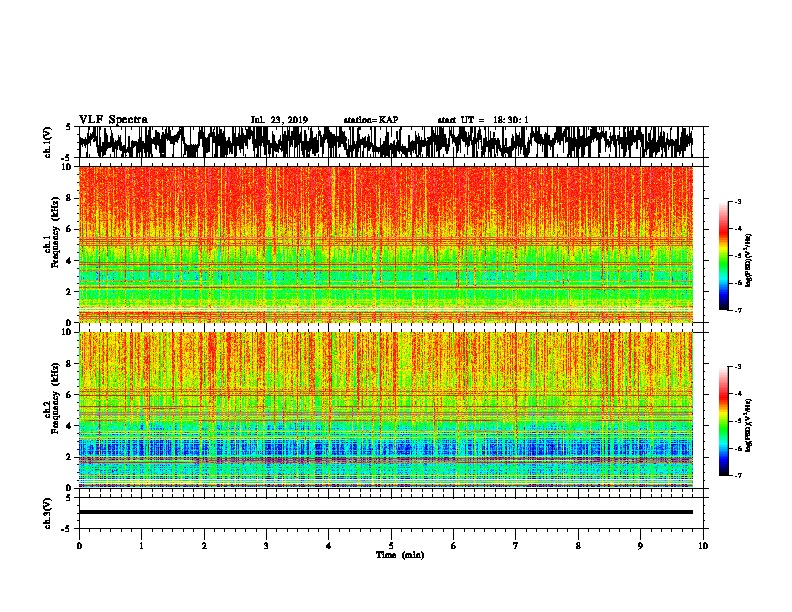Click the ch.1 spectrogram color scale bar
This screenshot has width=792, height=612.
[723, 256]
